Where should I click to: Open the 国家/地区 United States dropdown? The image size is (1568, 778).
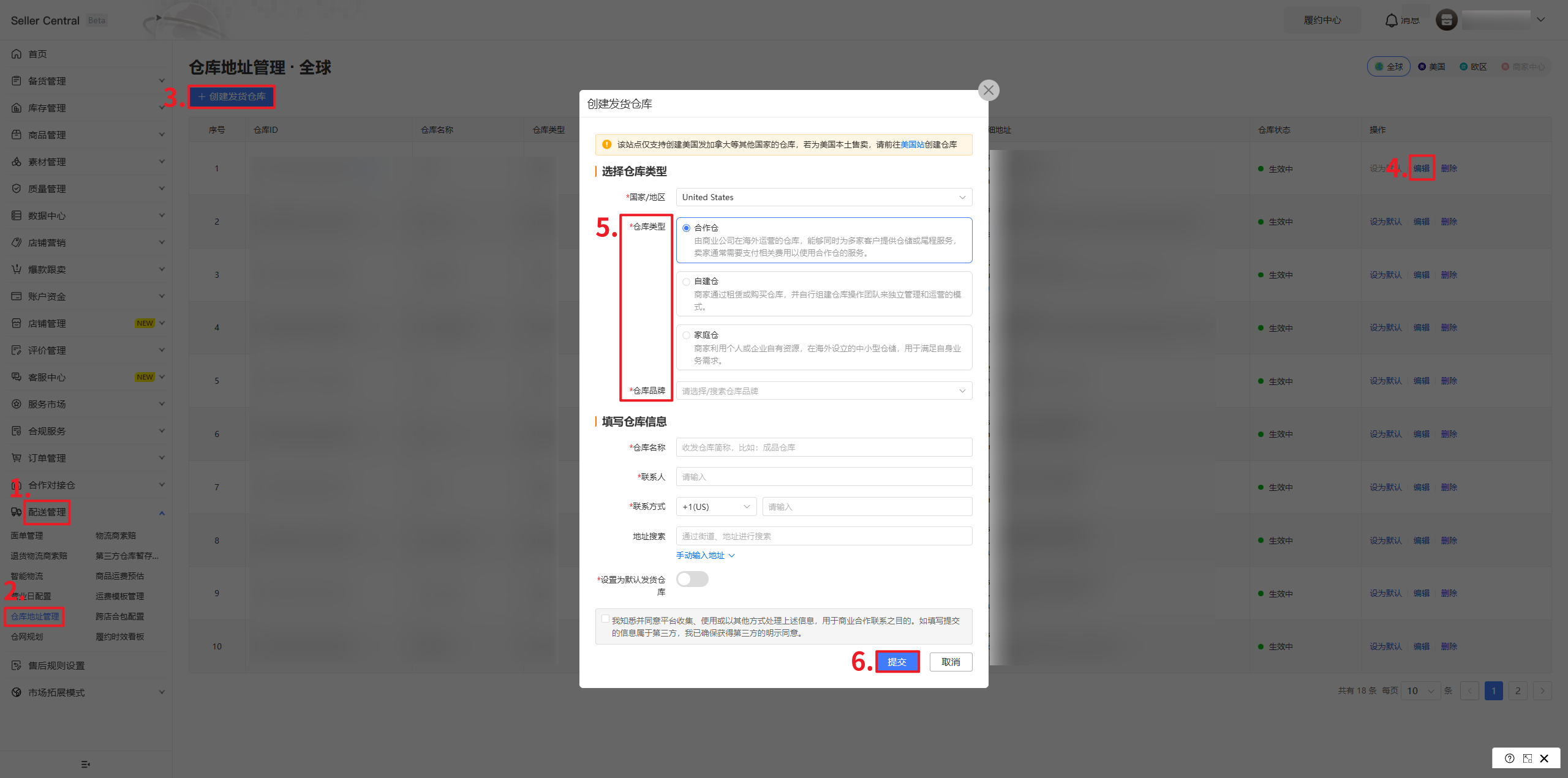(x=823, y=197)
